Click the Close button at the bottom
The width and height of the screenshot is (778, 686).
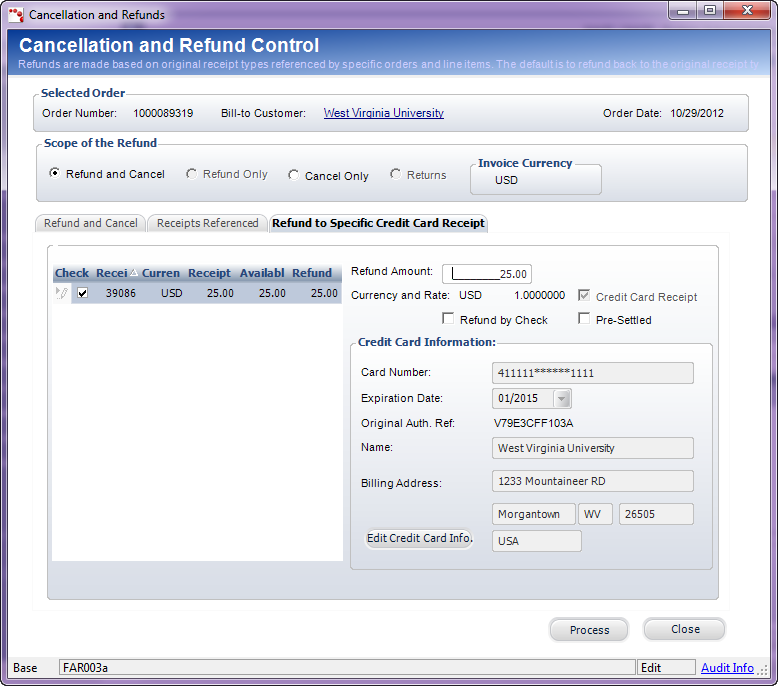point(684,629)
